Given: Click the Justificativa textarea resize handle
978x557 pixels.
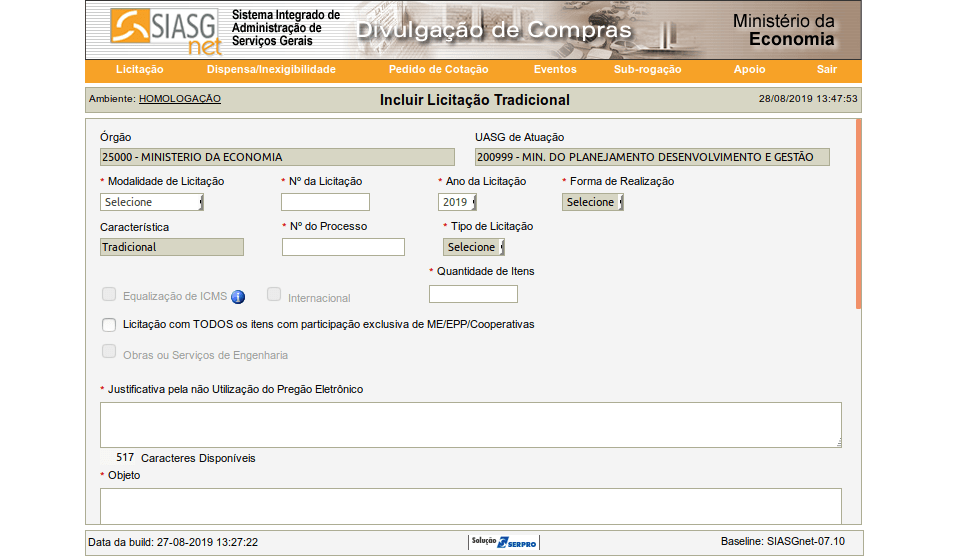Looking at the screenshot, I should pos(838,443).
